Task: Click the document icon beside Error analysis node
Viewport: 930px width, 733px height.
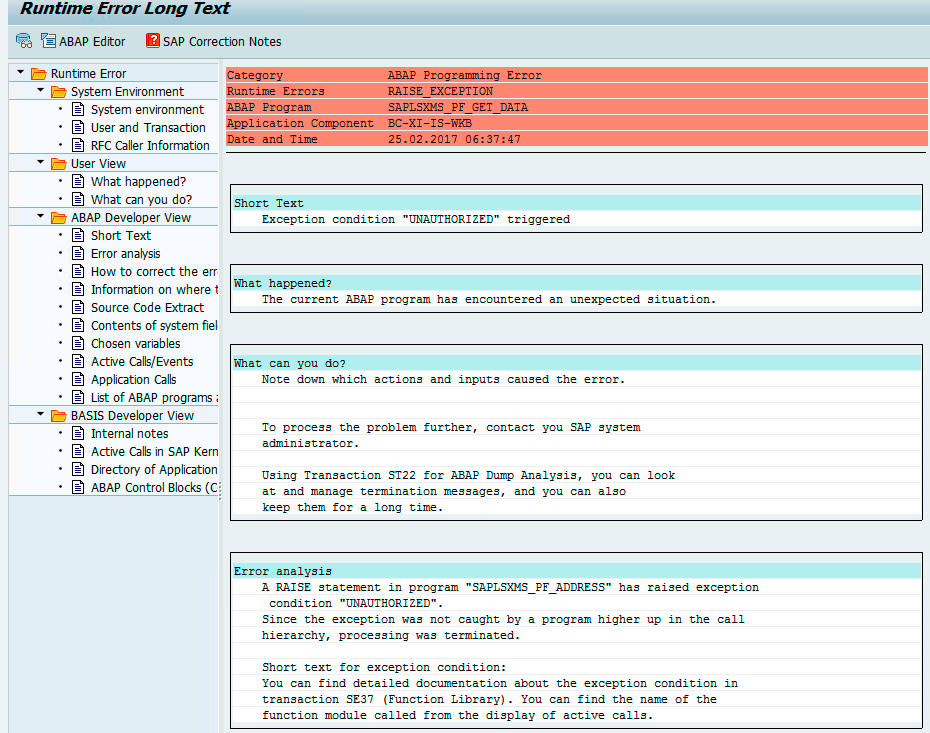Action: [78, 253]
